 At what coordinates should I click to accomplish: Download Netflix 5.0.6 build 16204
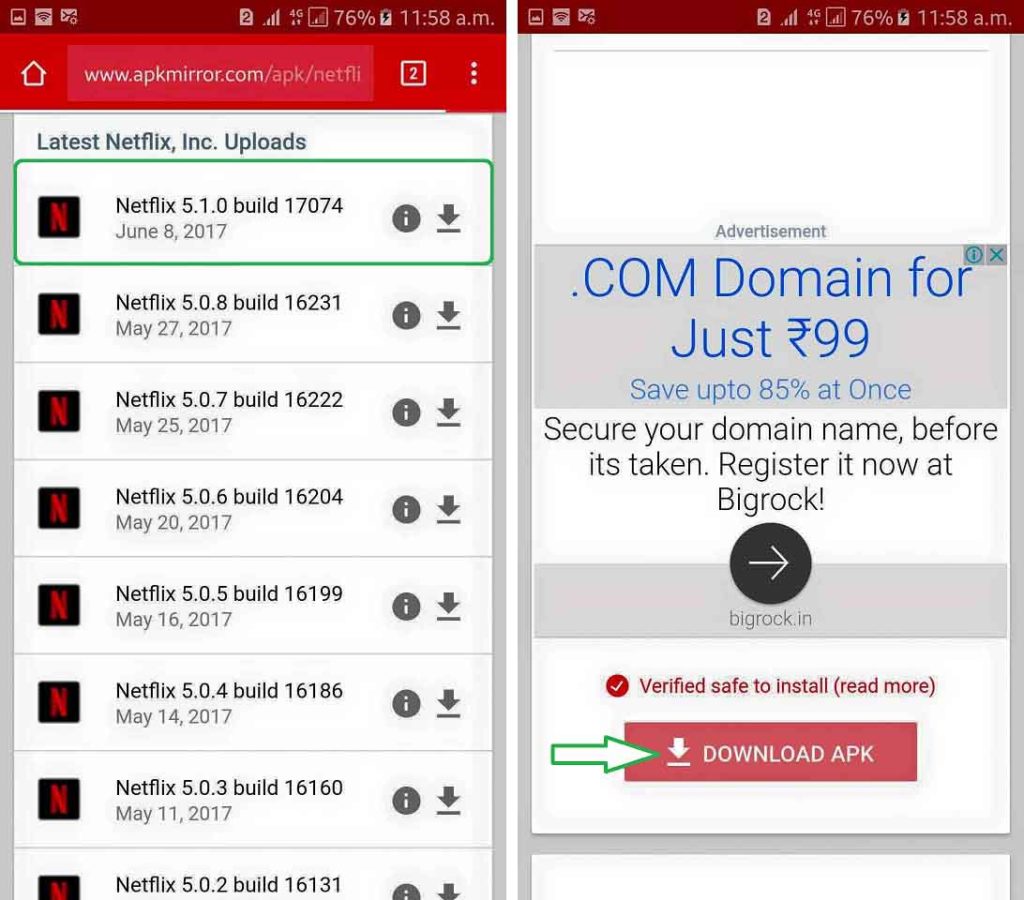click(x=449, y=509)
